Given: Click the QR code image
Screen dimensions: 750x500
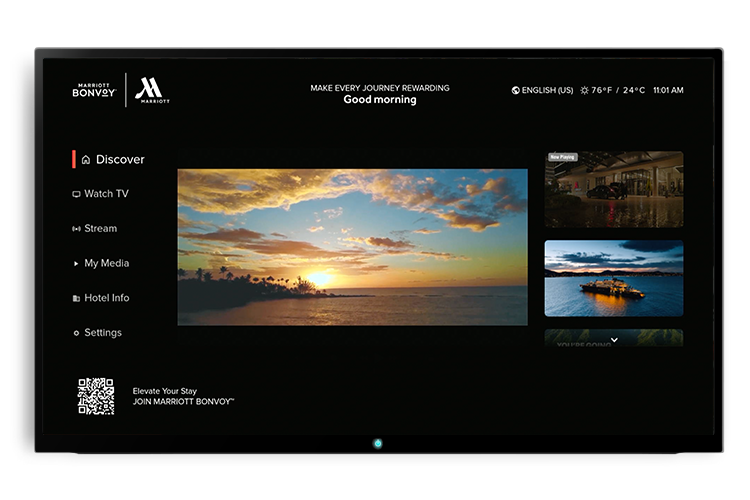Looking at the screenshot, I should [96, 396].
